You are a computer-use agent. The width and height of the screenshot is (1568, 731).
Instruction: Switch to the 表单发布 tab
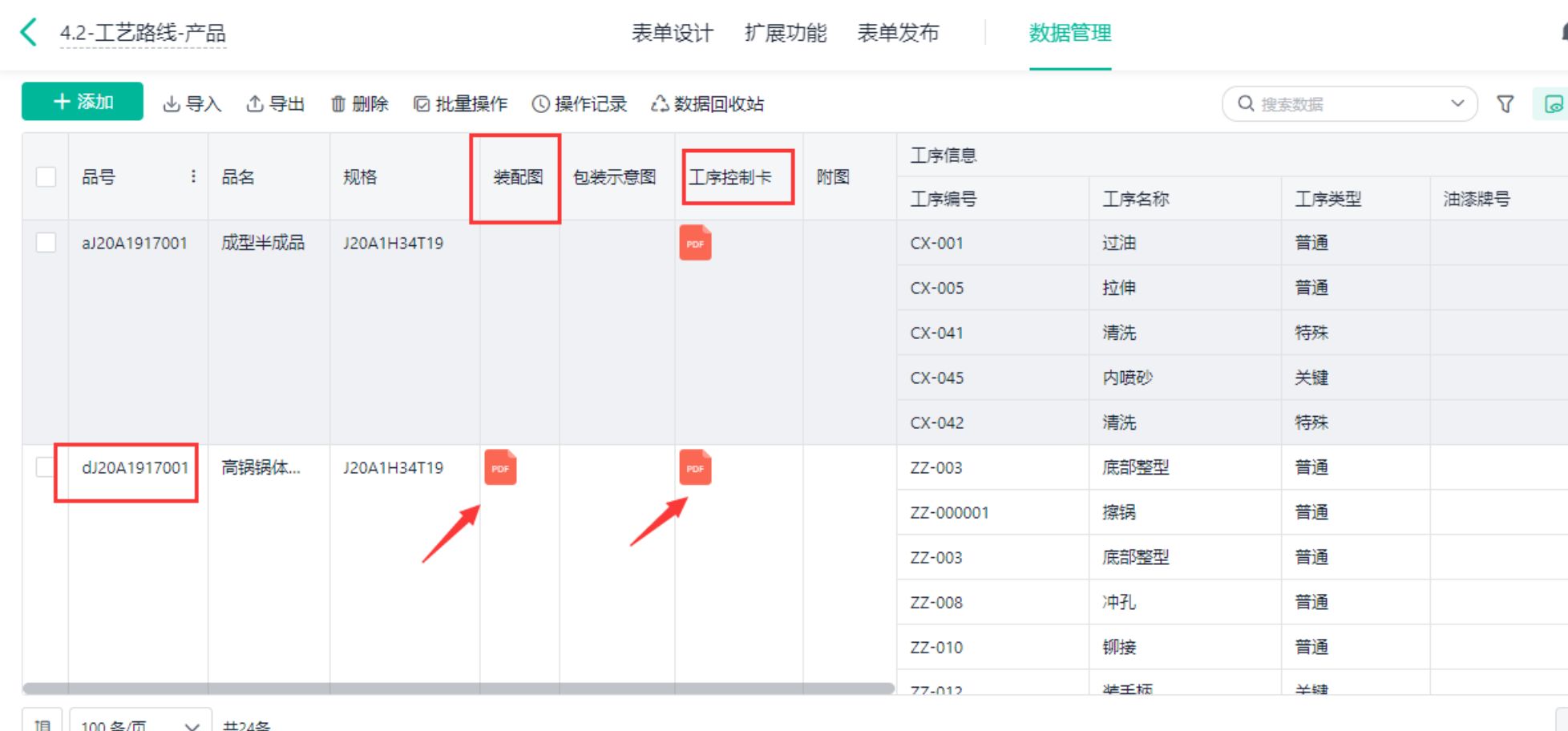coord(898,33)
